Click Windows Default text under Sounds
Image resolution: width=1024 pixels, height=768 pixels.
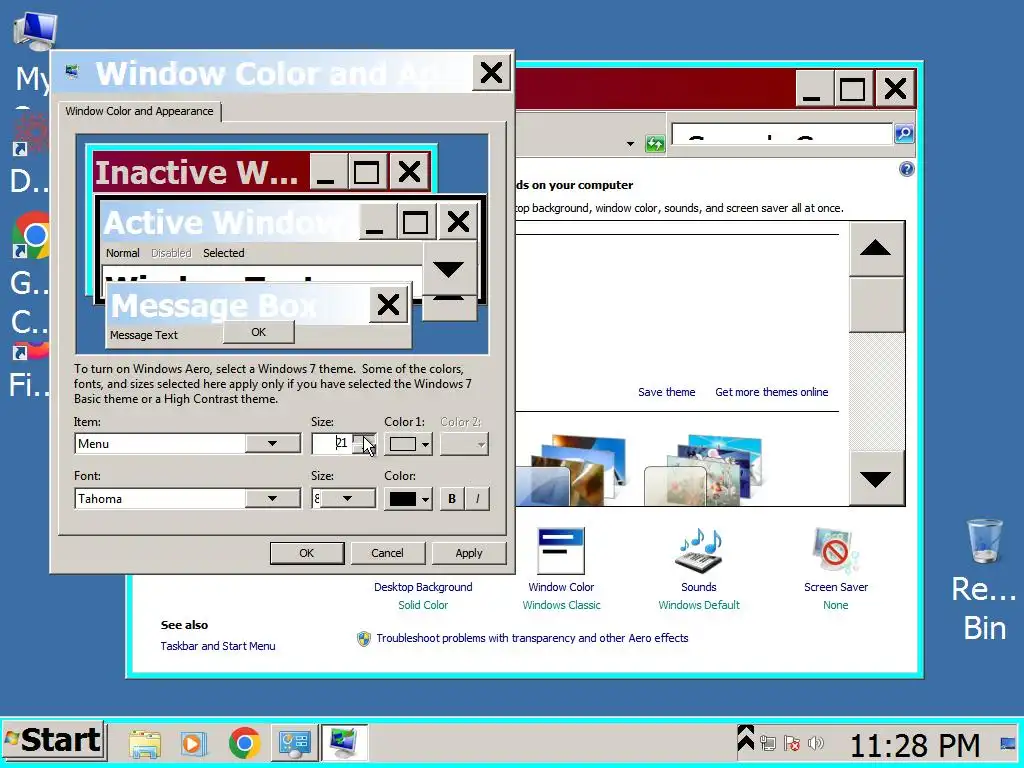(699, 605)
